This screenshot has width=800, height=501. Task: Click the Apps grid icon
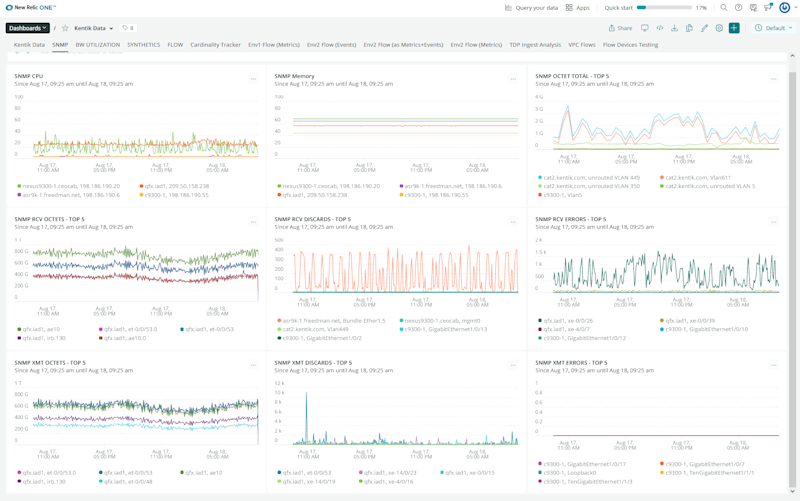[x=569, y=8]
